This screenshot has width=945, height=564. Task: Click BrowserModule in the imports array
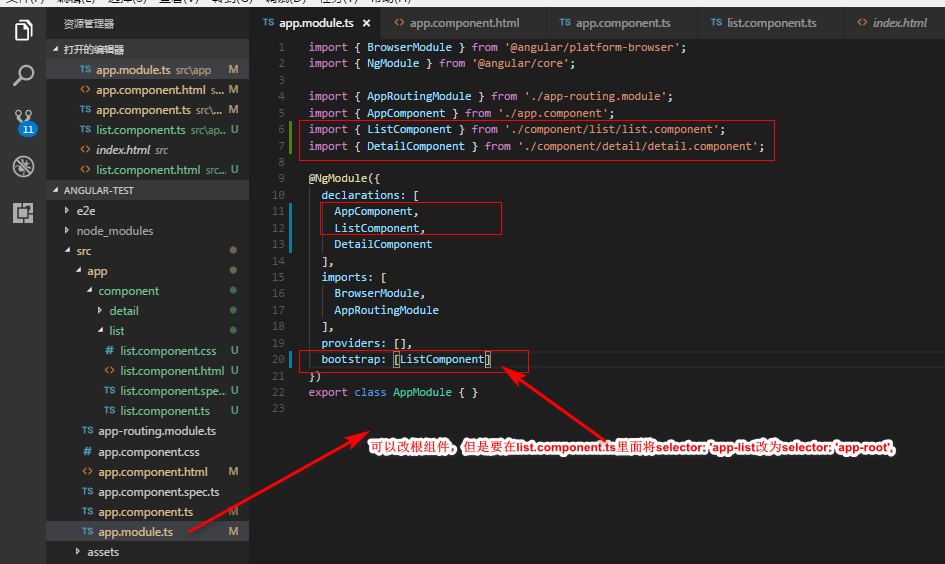[377, 293]
